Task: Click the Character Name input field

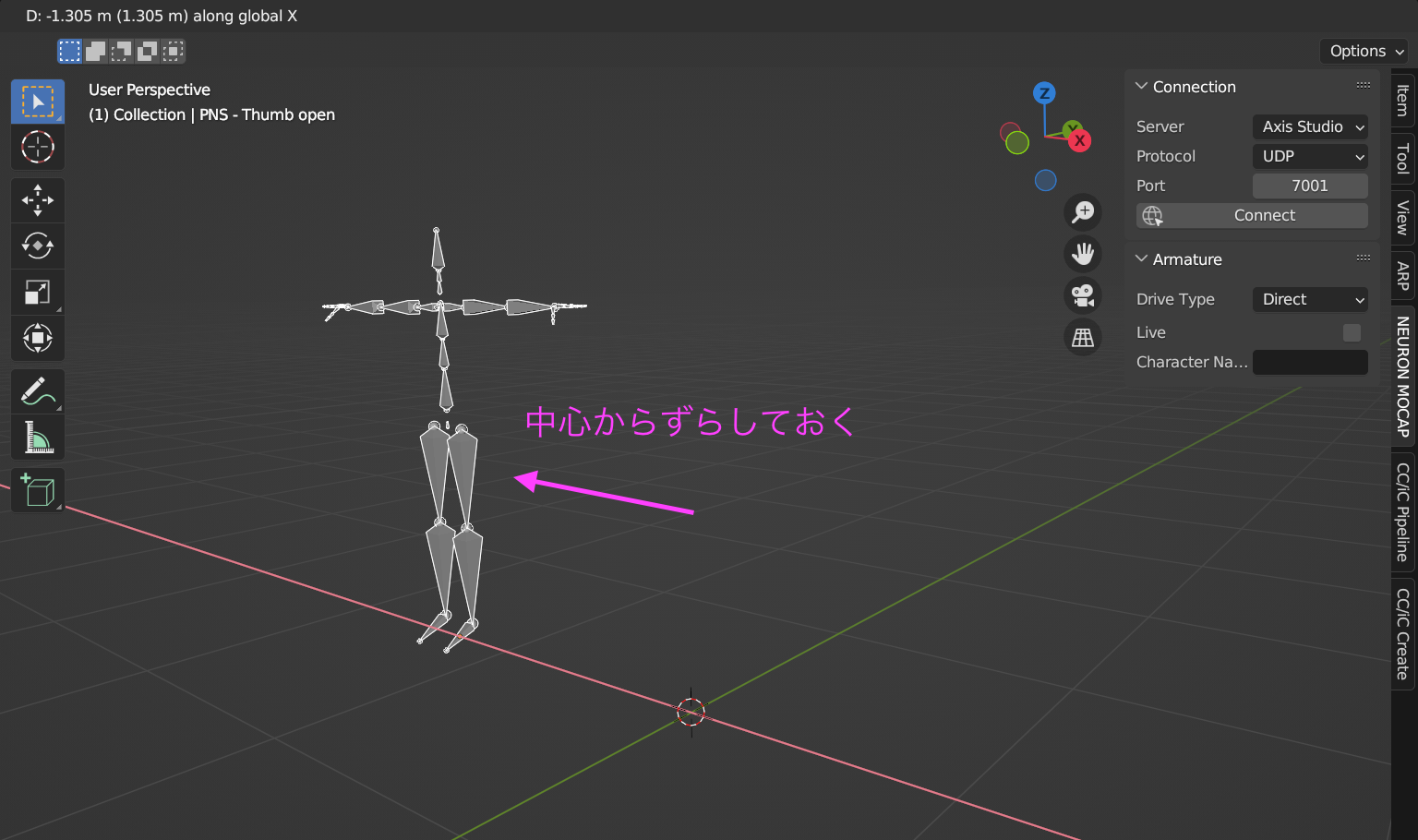Action: coord(1310,363)
